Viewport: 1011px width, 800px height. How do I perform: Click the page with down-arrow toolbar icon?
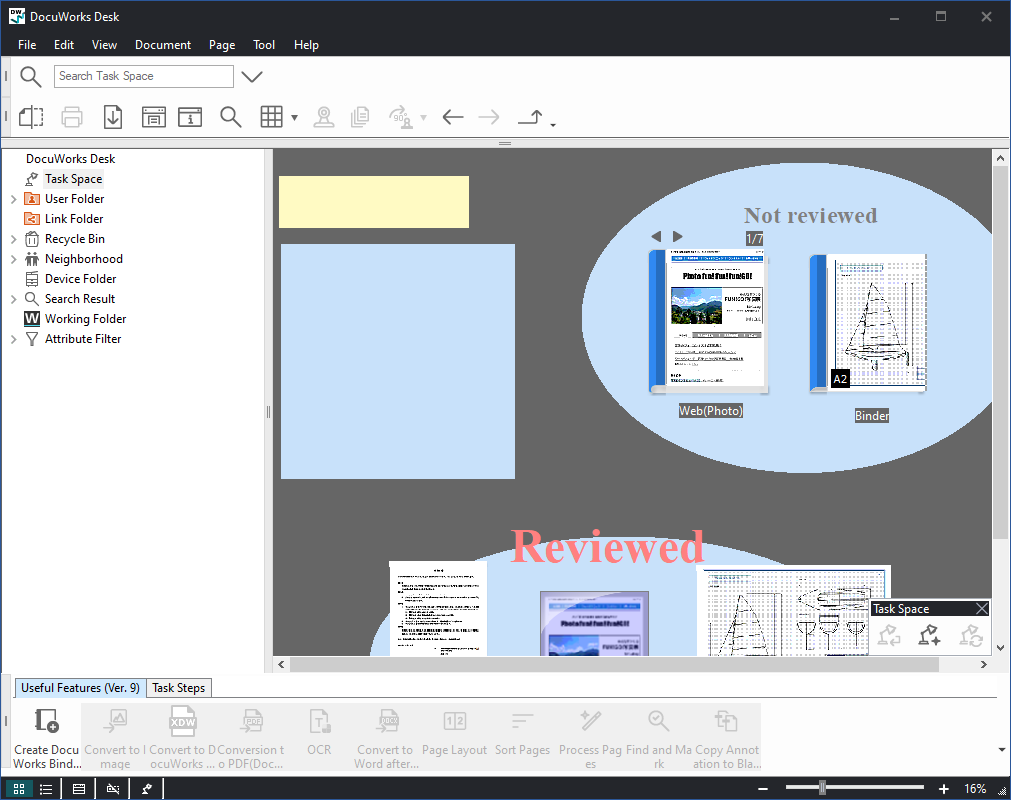pyautogui.click(x=113, y=117)
